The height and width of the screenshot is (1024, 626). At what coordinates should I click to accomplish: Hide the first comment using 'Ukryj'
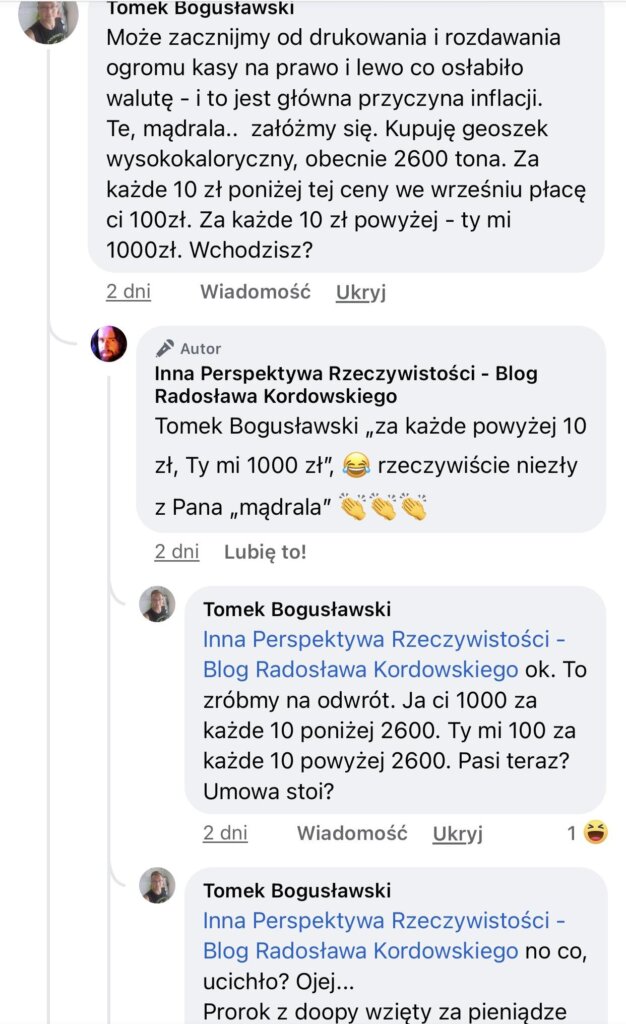point(361,292)
